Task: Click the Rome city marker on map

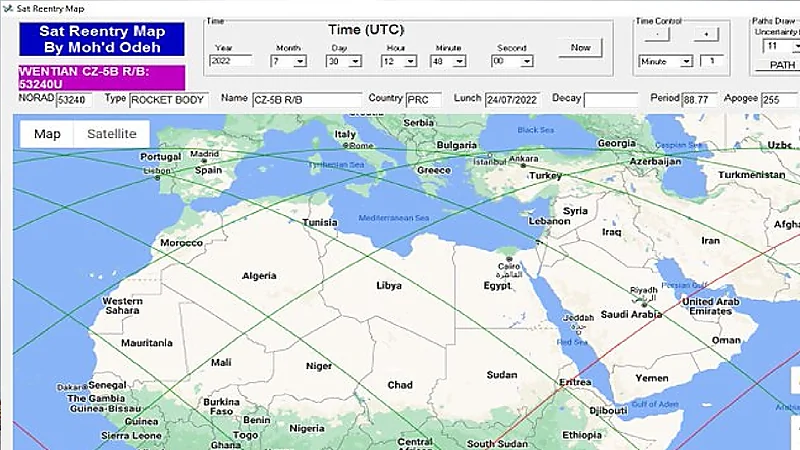Action: point(345,145)
